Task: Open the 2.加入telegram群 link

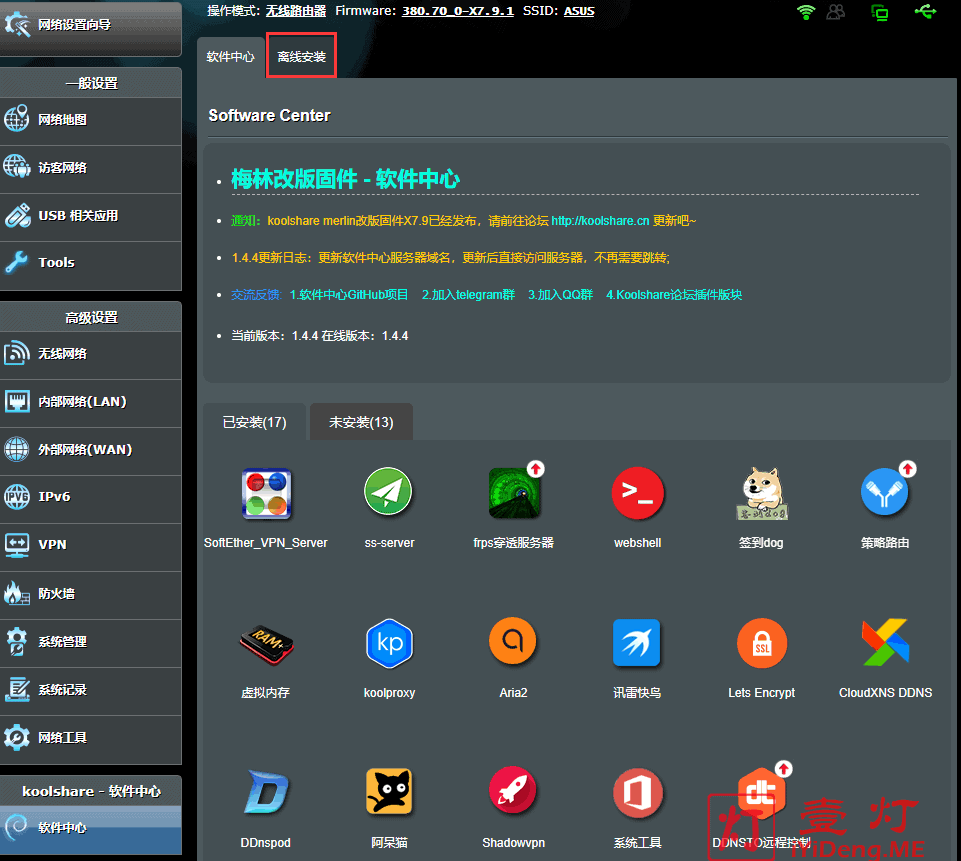Action: 468,295
